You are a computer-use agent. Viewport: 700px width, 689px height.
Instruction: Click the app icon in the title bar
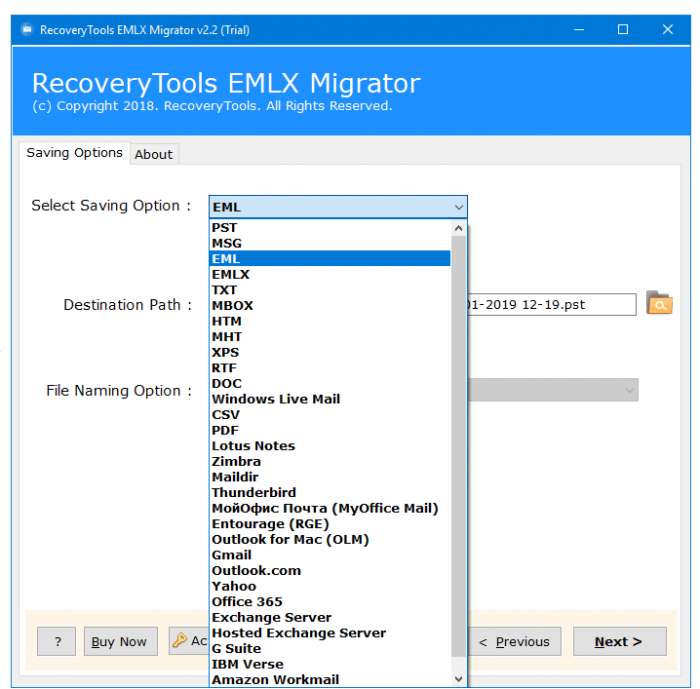point(27,29)
